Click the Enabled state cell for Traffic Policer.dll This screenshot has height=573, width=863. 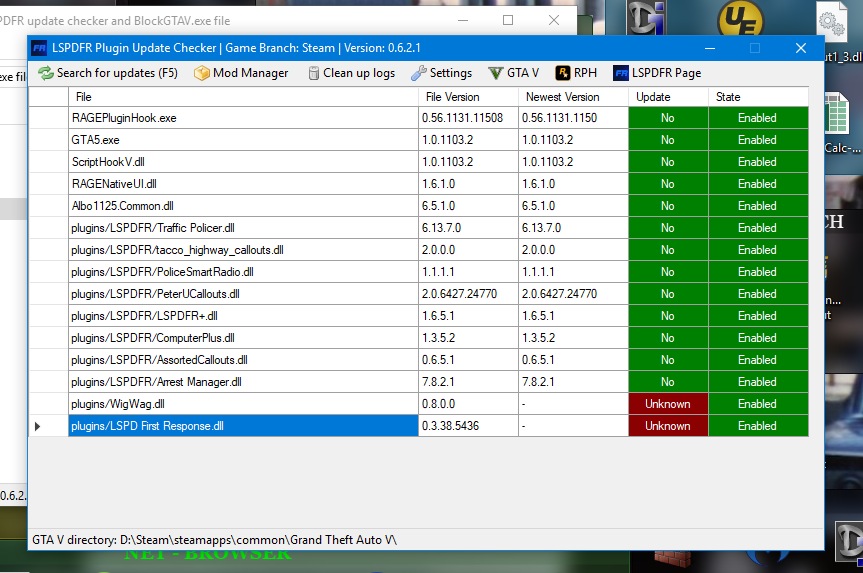pyautogui.click(x=758, y=228)
